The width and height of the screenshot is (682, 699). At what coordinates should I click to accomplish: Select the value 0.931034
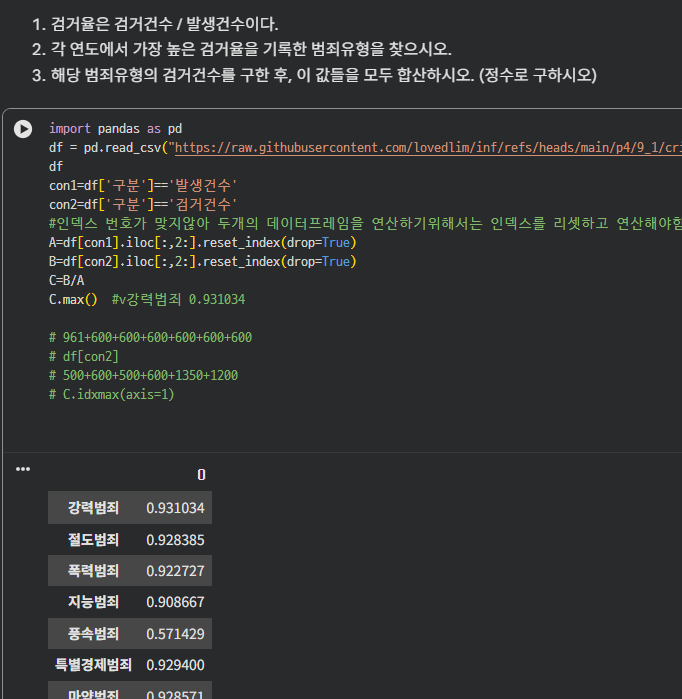point(175,508)
